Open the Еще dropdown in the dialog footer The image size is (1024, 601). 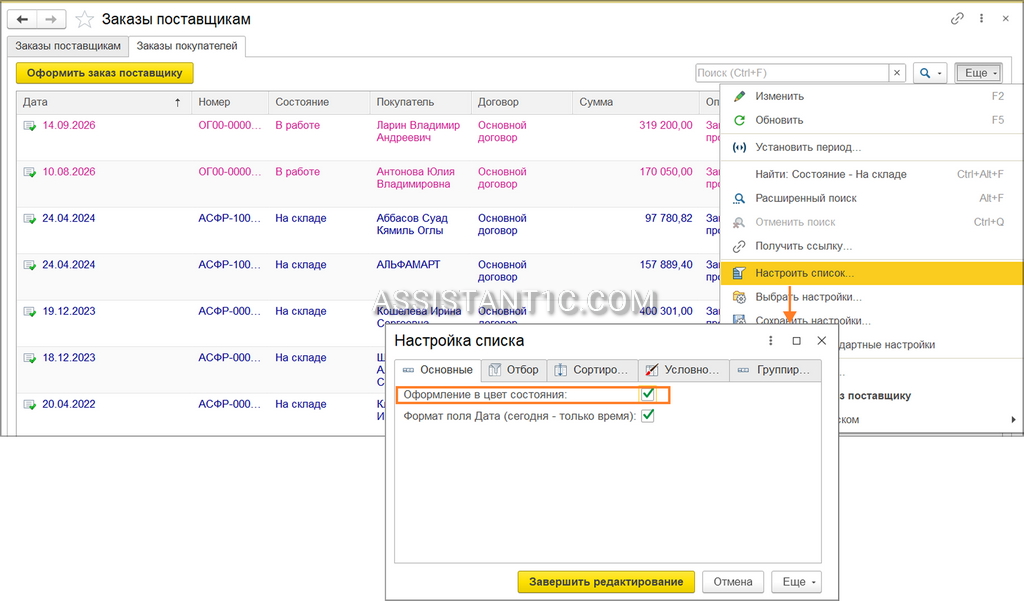797,581
